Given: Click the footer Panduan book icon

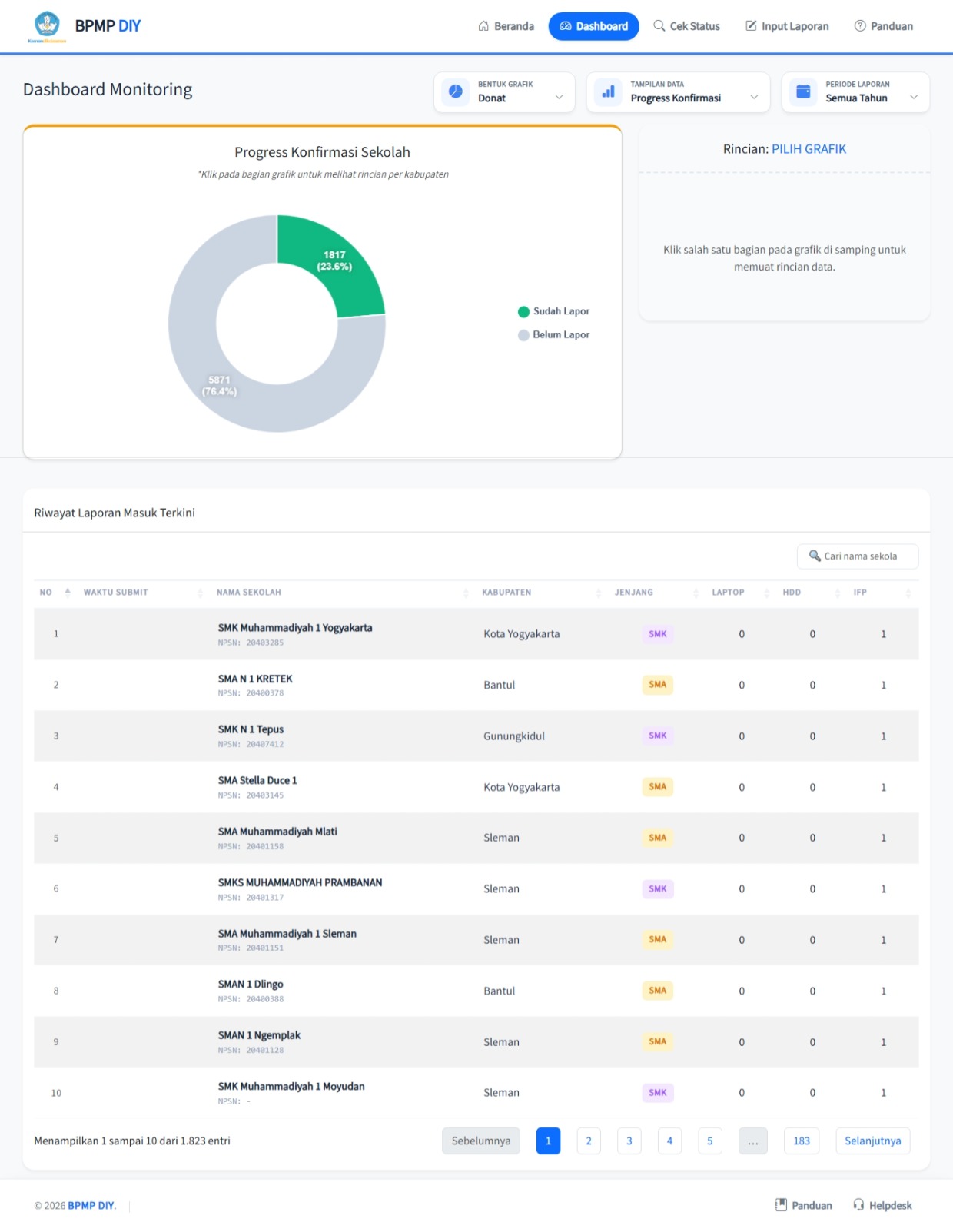Looking at the screenshot, I should pos(781,1204).
